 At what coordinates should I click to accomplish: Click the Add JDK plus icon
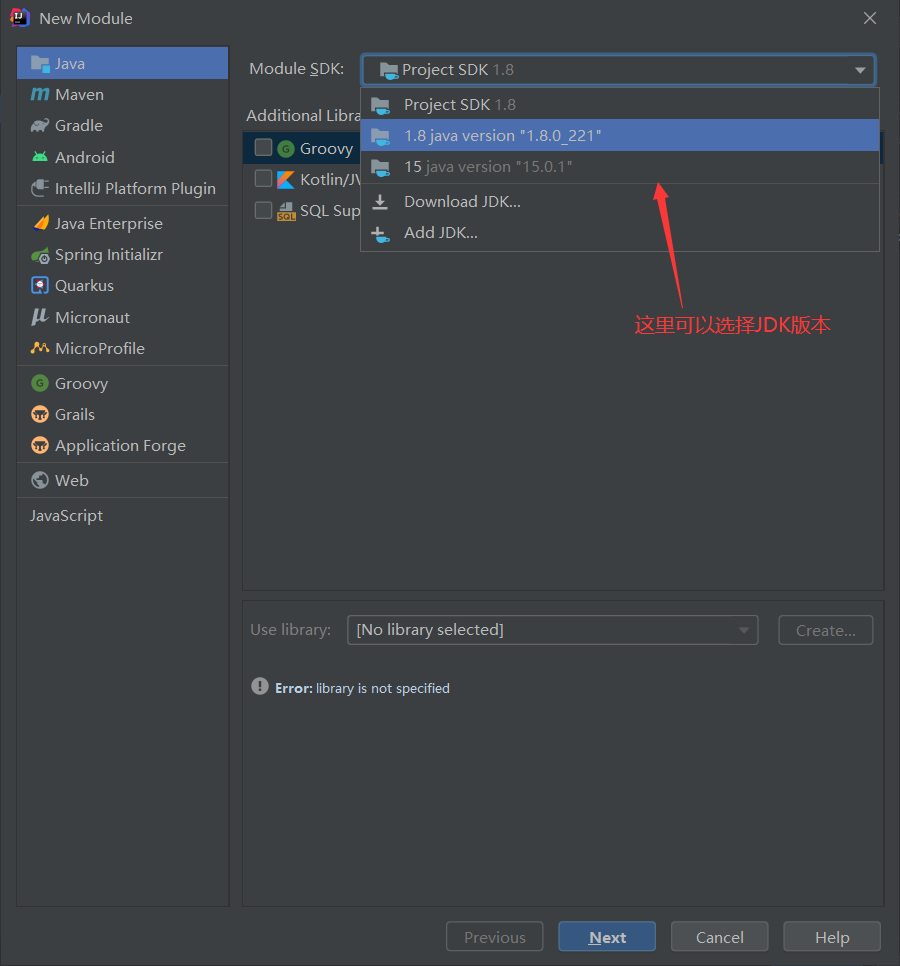pyautogui.click(x=381, y=233)
